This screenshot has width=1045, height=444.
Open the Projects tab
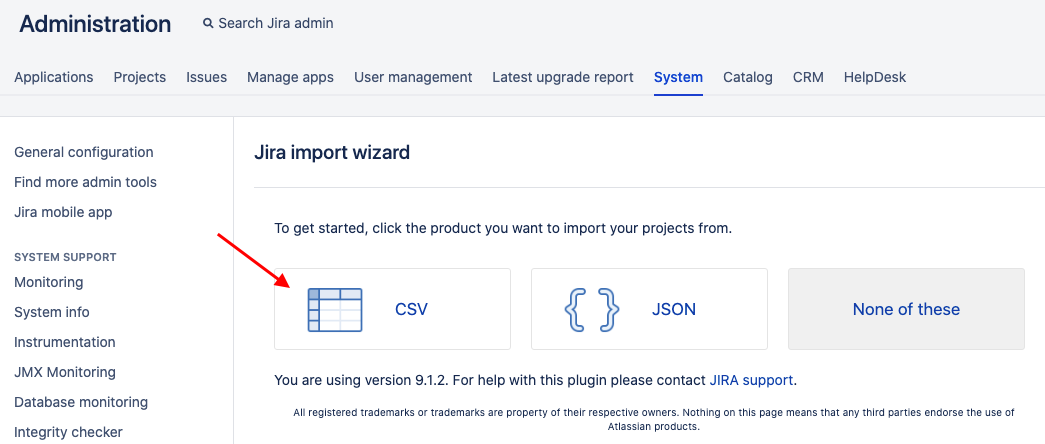point(140,77)
